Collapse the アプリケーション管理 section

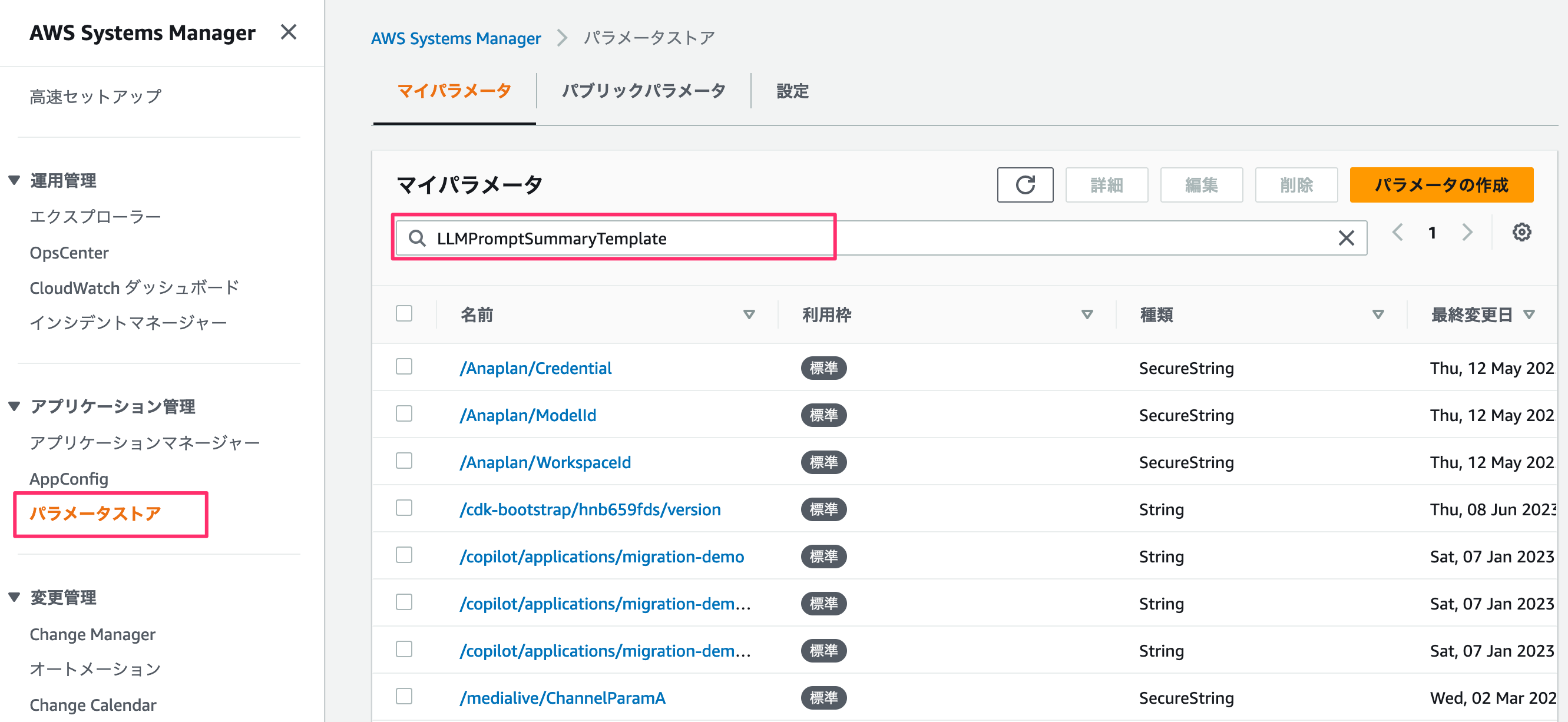(15, 406)
